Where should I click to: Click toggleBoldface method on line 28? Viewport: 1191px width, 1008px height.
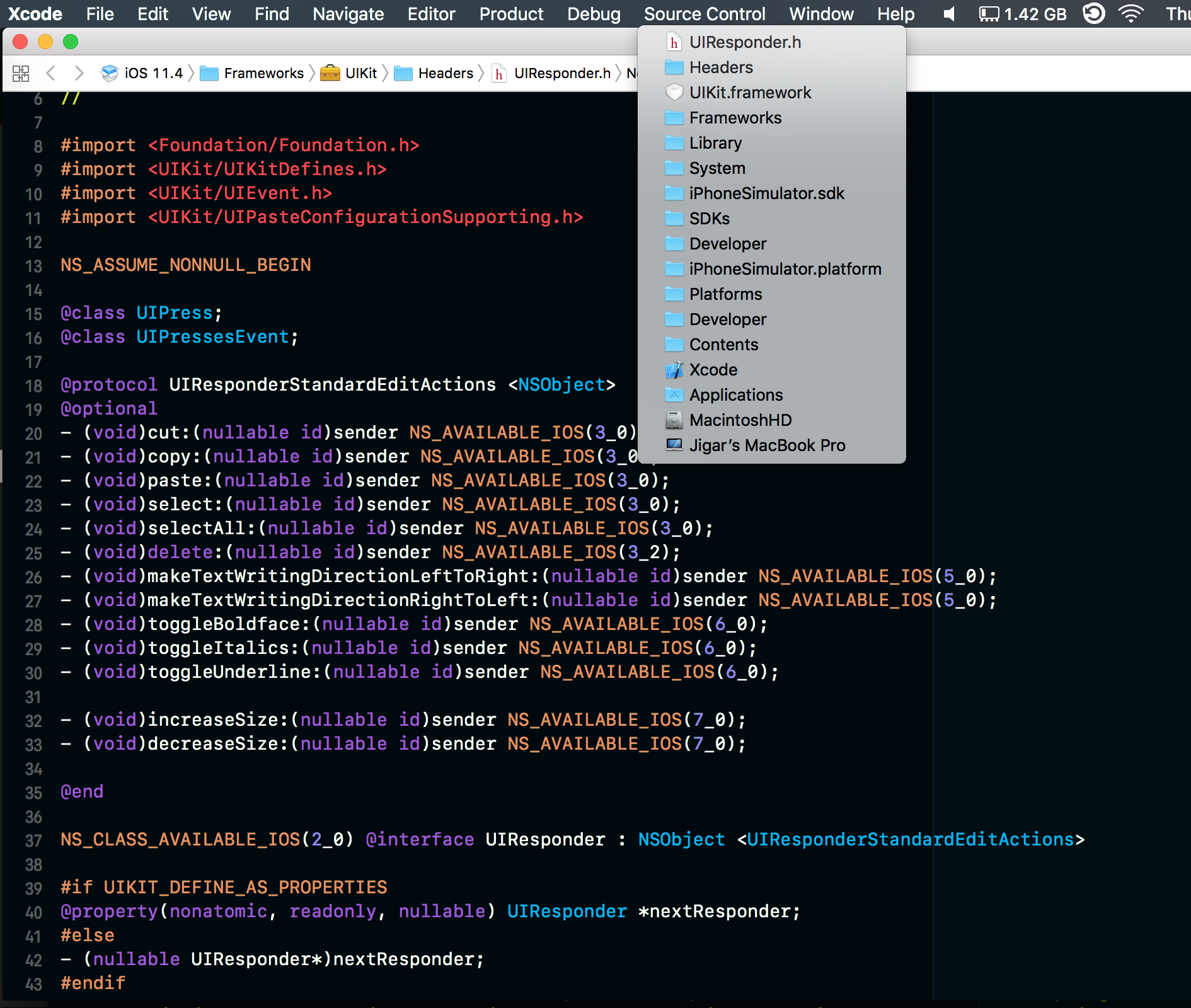pyautogui.click(x=229, y=624)
